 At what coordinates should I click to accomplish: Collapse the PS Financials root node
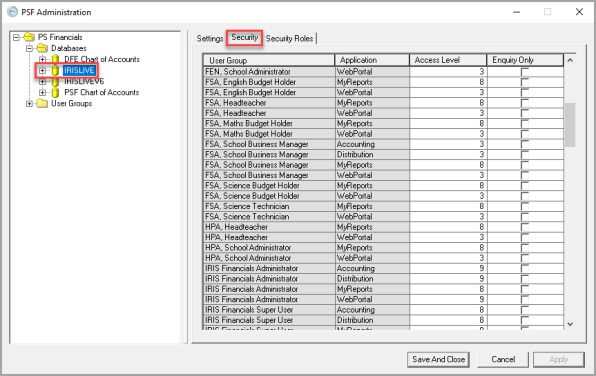point(16,37)
